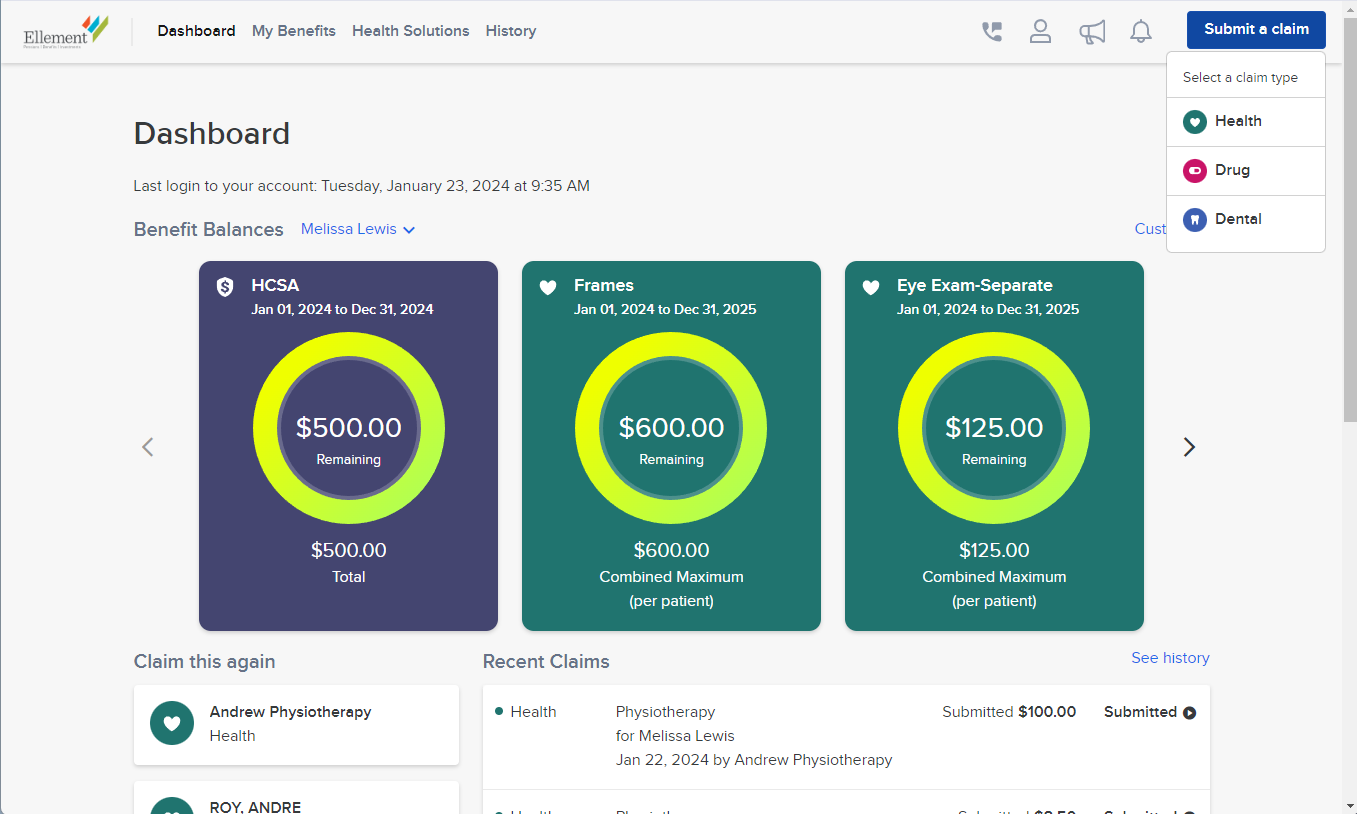The height and width of the screenshot is (814, 1357).
Task: Show previous benefit balance cards
Action: [x=148, y=447]
